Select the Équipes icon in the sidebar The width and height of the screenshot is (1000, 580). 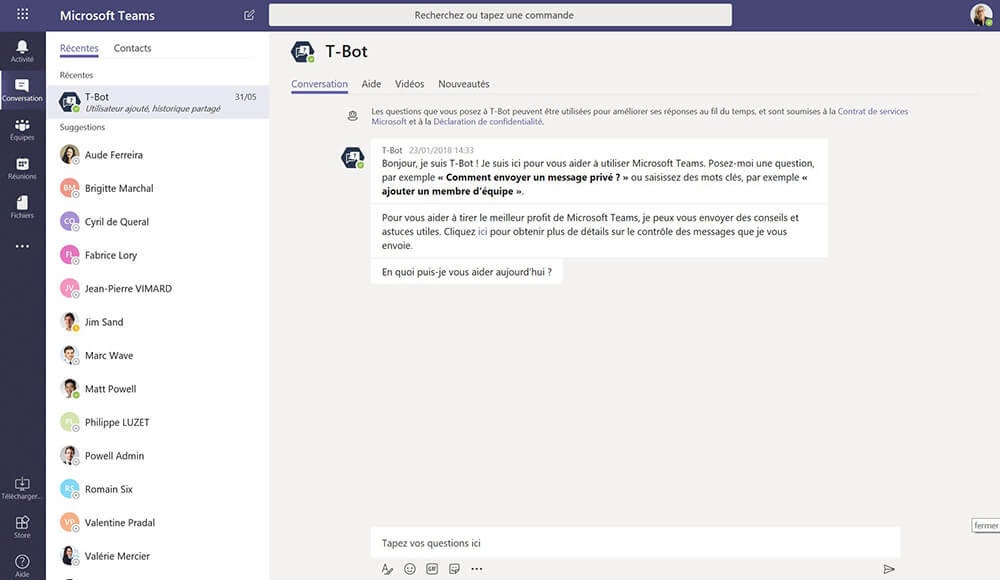pyautogui.click(x=22, y=128)
